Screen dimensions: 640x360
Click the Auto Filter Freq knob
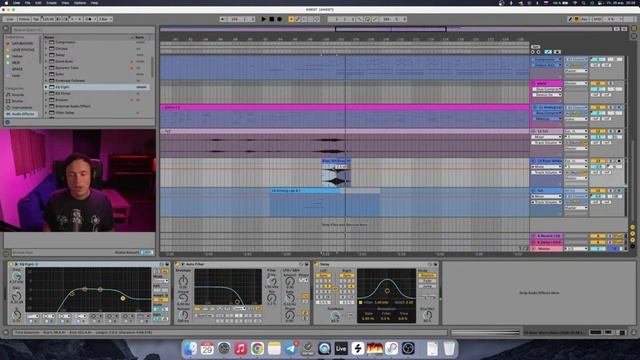[x=271, y=281]
